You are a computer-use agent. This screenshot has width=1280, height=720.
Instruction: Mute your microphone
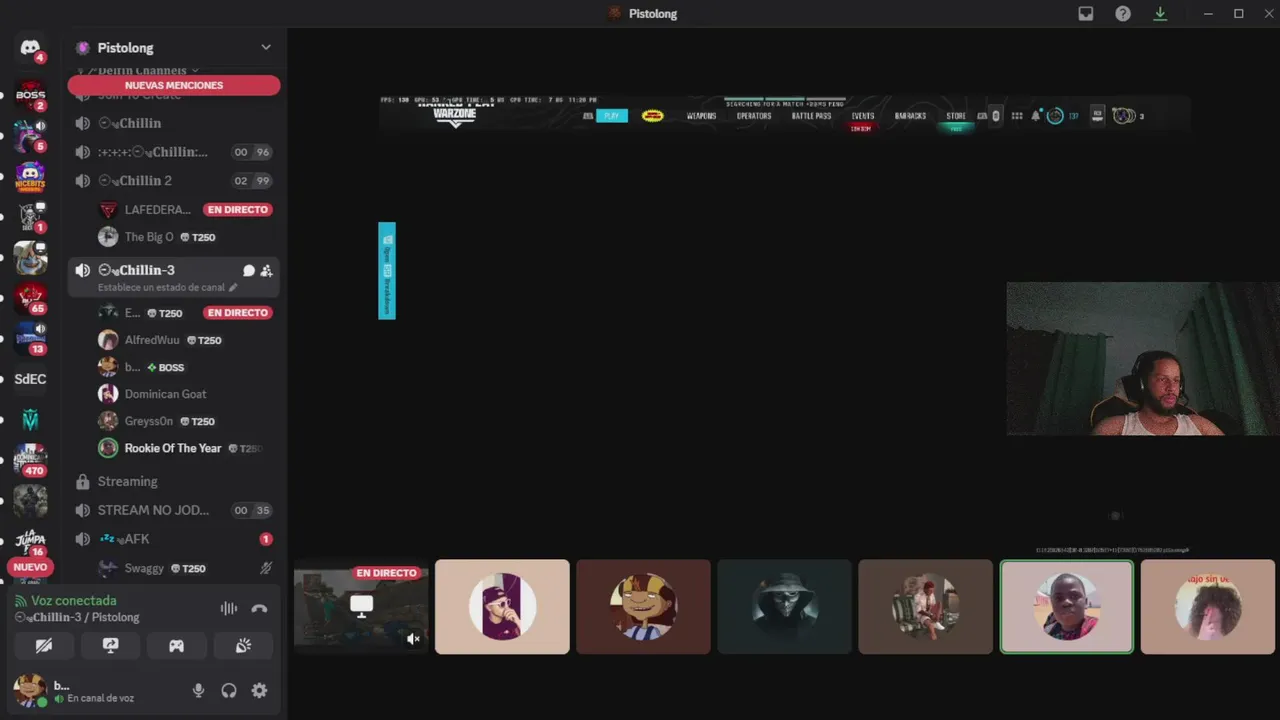(198, 690)
